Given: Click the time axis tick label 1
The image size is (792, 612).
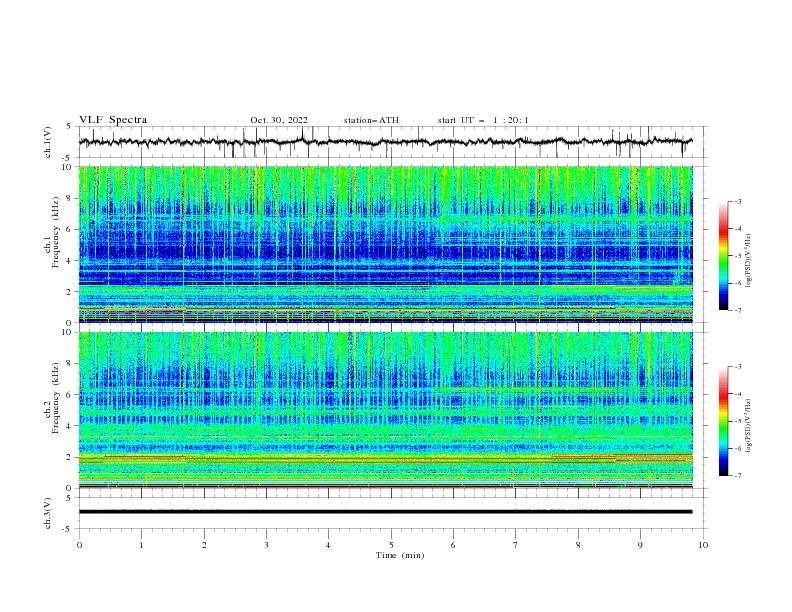Looking at the screenshot, I should tap(141, 545).
